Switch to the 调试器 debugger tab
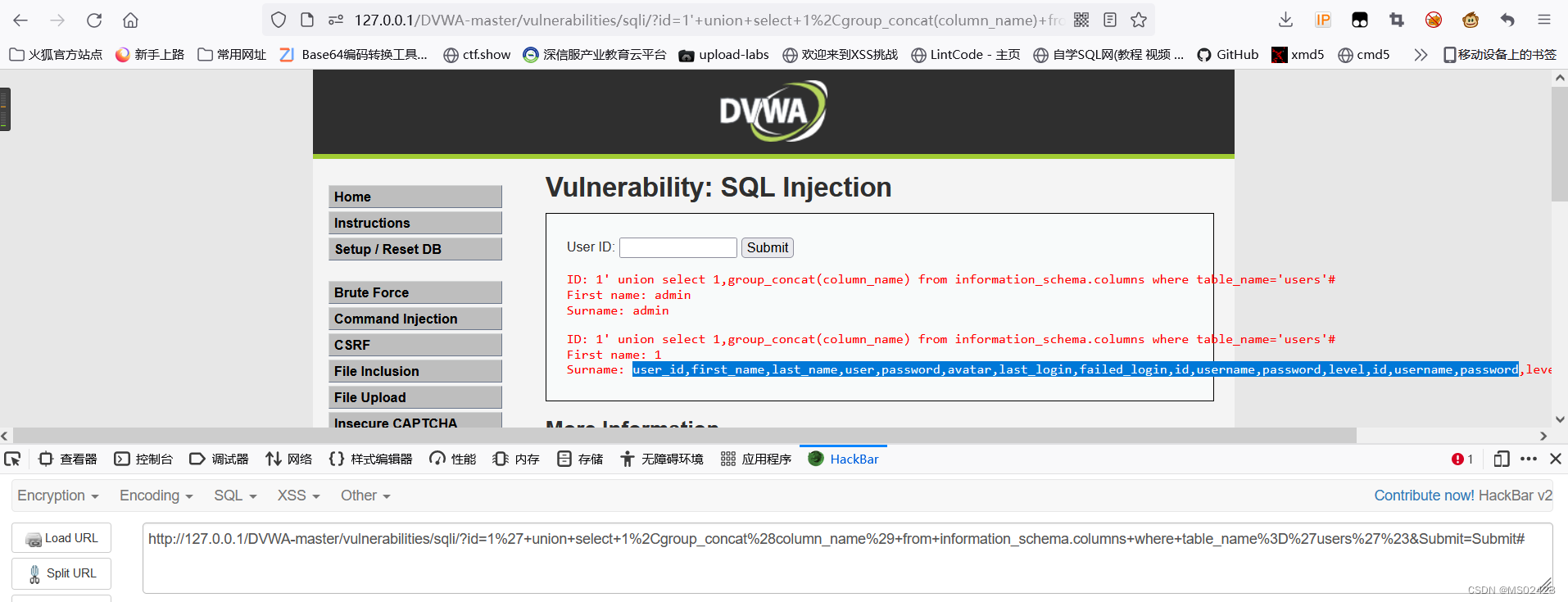The height and width of the screenshot is (602, 1568). coord(219,459)
